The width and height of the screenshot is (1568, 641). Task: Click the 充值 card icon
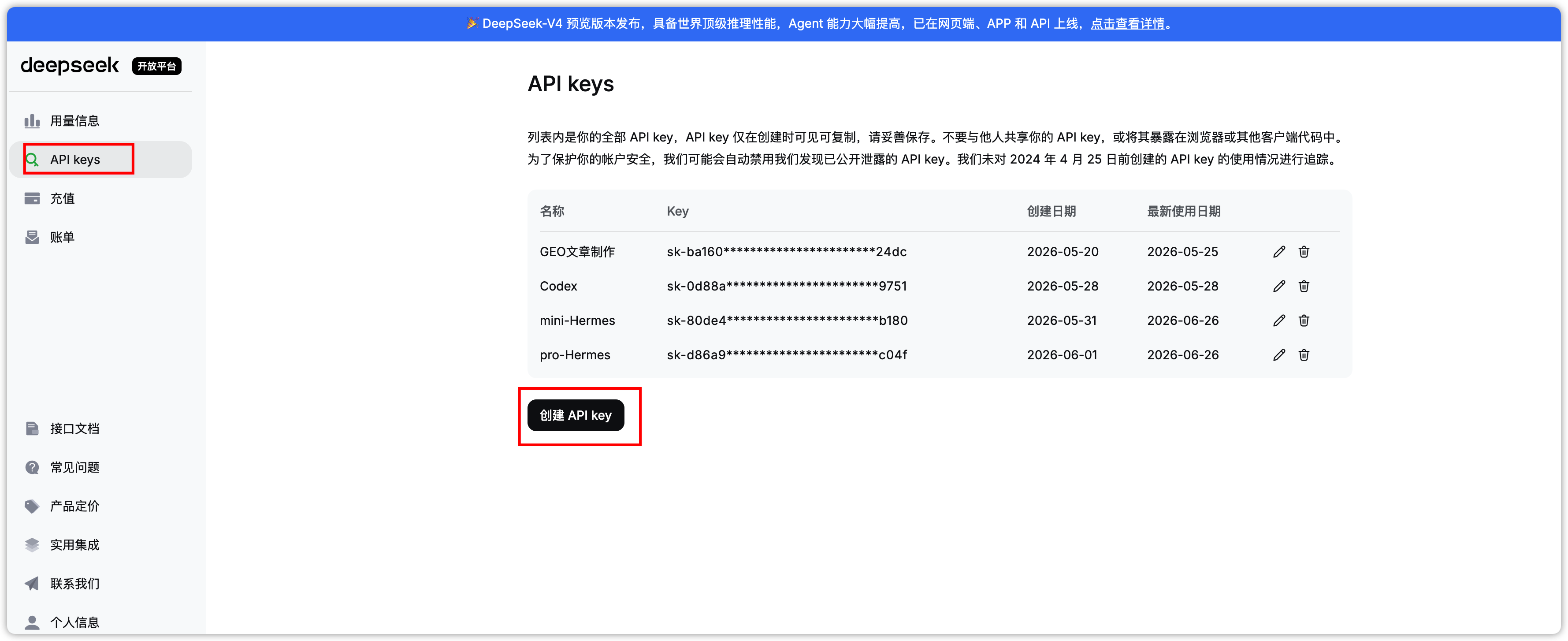32,198
